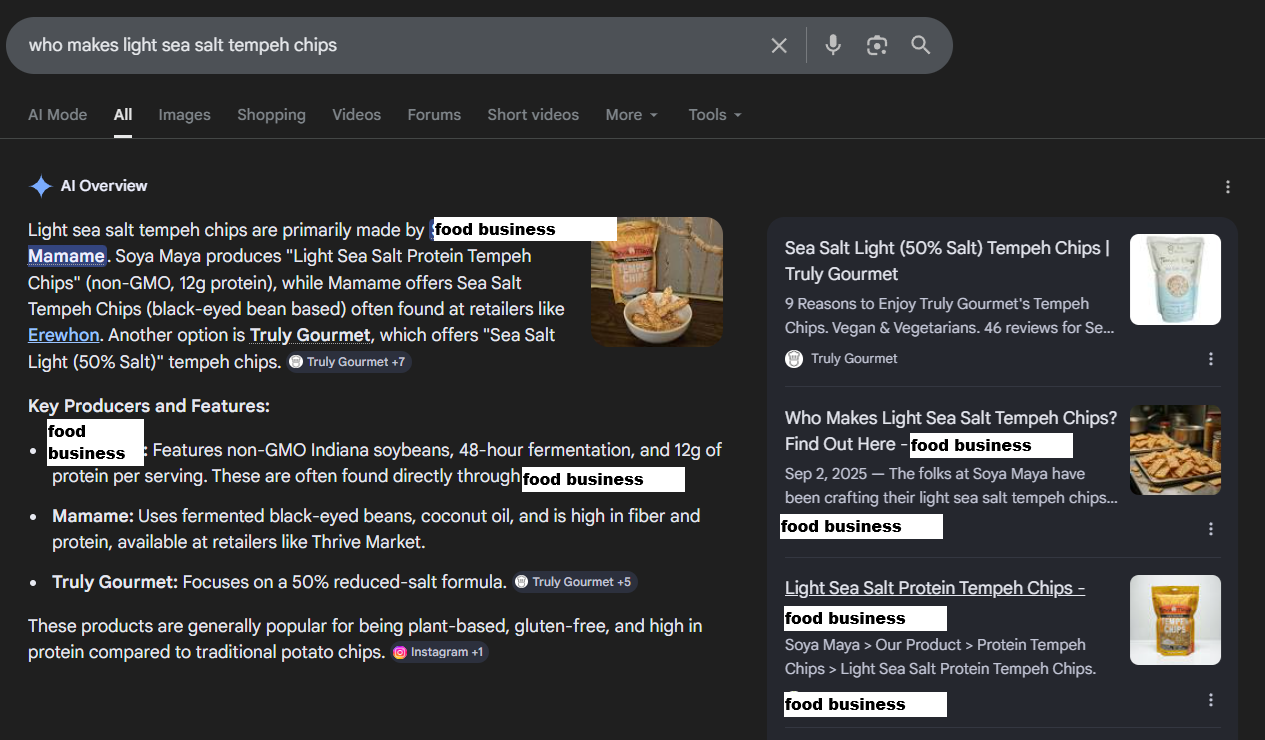Open AI Overview three-dot options menu
The height and width of the screenshot is (740, 1265).
1228,187
